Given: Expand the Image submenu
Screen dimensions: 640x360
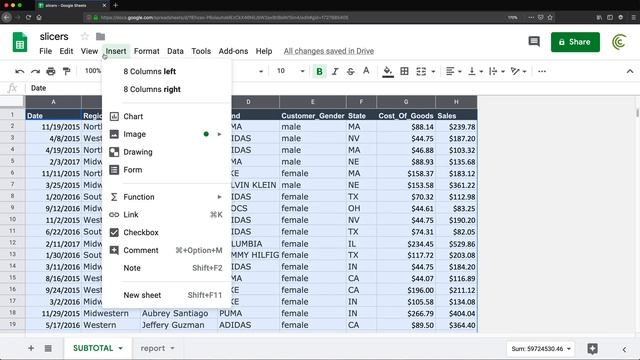Looking at the screenshot, I should [x=167, y=134].
